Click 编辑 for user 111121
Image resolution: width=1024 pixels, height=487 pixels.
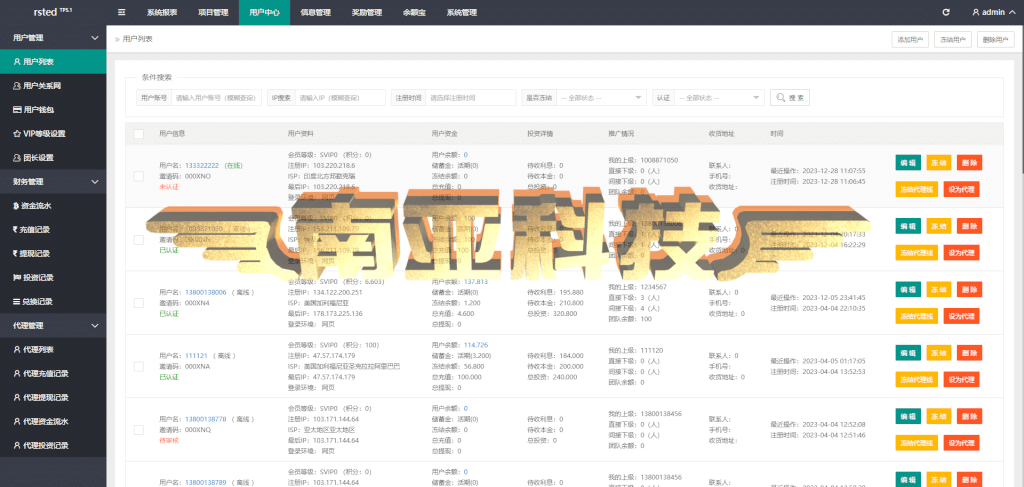(x=908, y=353)
